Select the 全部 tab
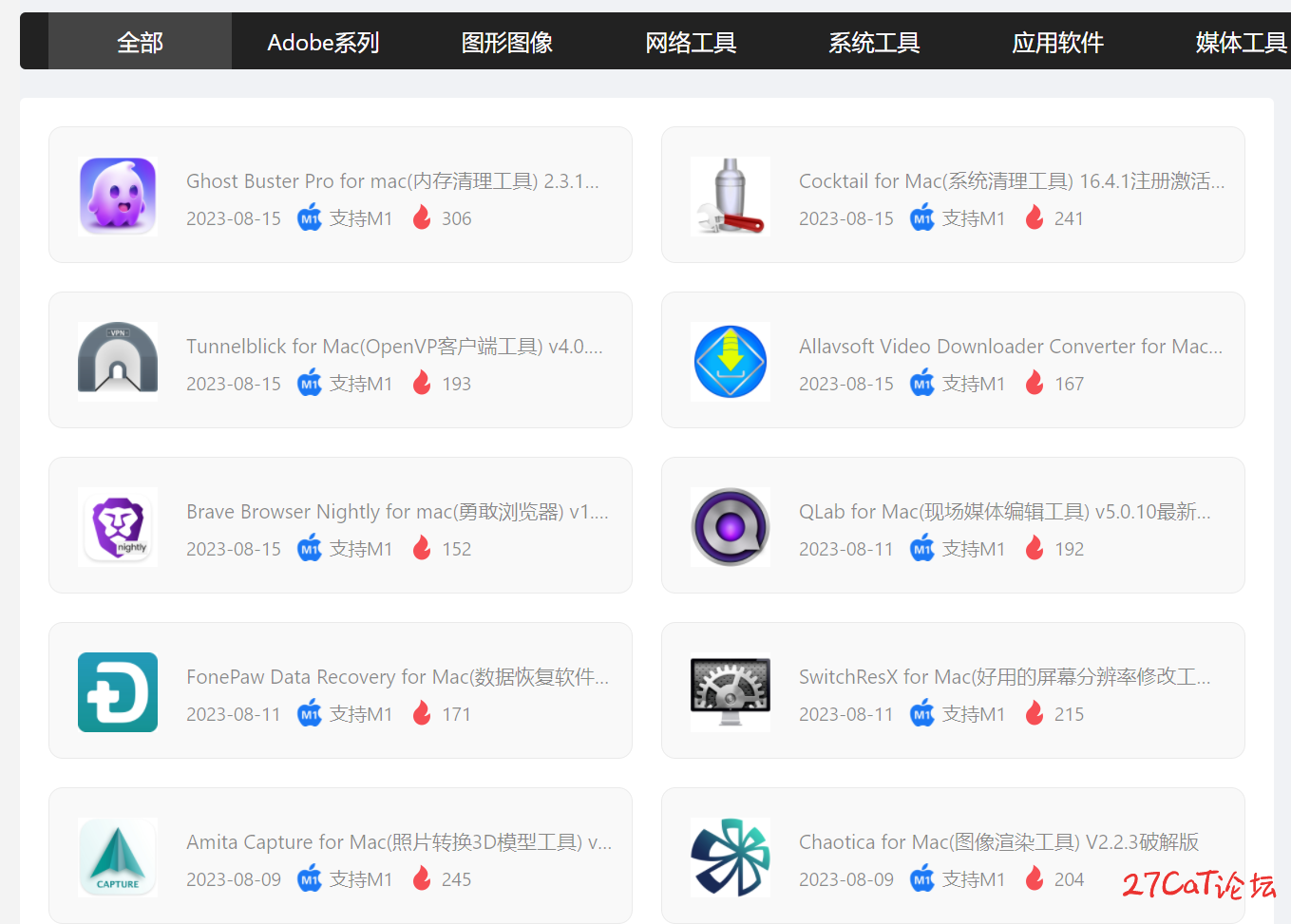1291x924 pixels. pos(140,42)
